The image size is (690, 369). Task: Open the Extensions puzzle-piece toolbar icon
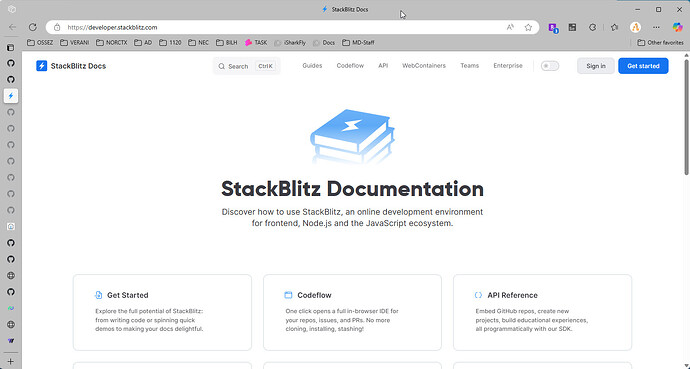click(x=592, y=27)
